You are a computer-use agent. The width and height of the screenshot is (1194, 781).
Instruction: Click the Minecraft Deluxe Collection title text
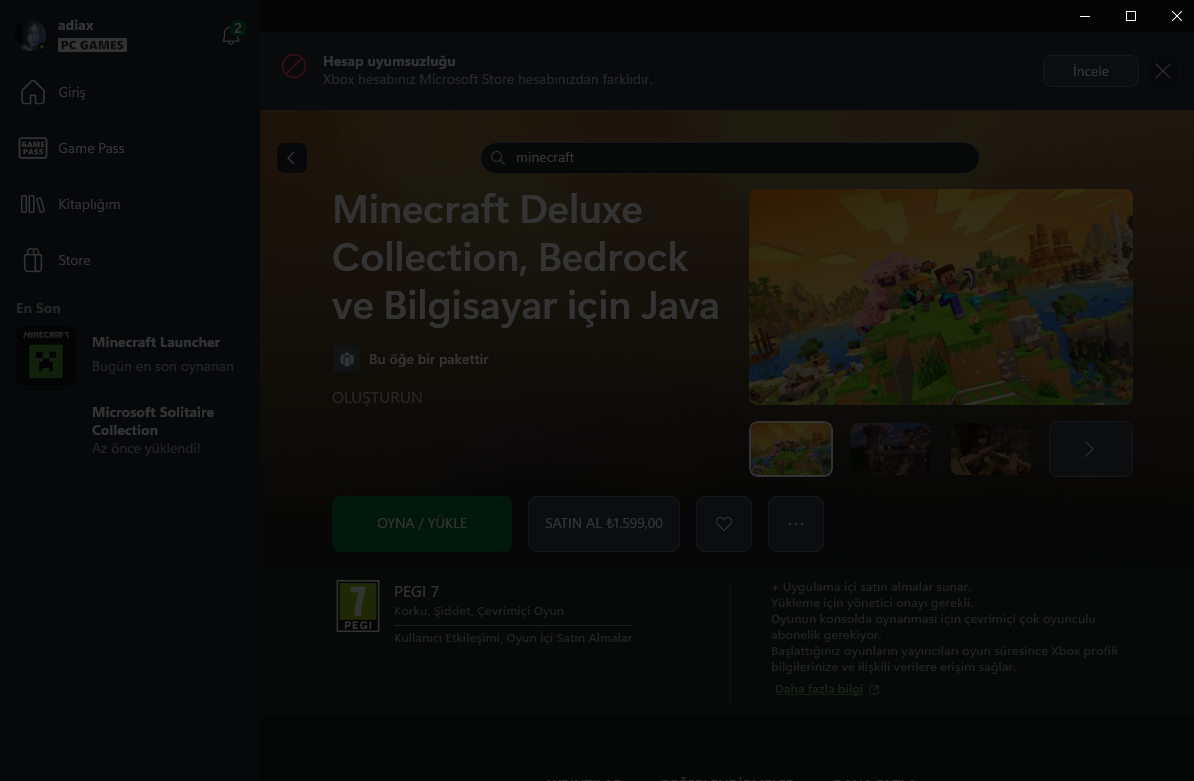[x=525, y=257]
